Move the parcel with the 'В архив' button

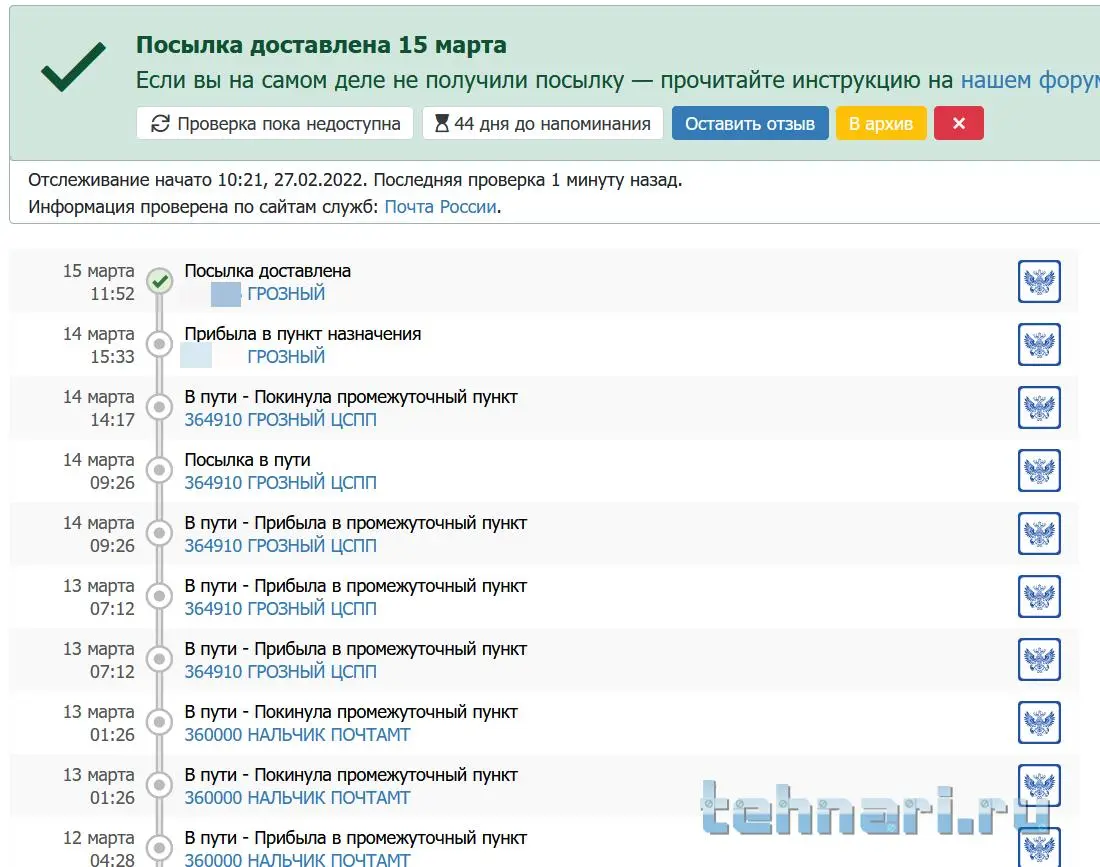[881, 123]
